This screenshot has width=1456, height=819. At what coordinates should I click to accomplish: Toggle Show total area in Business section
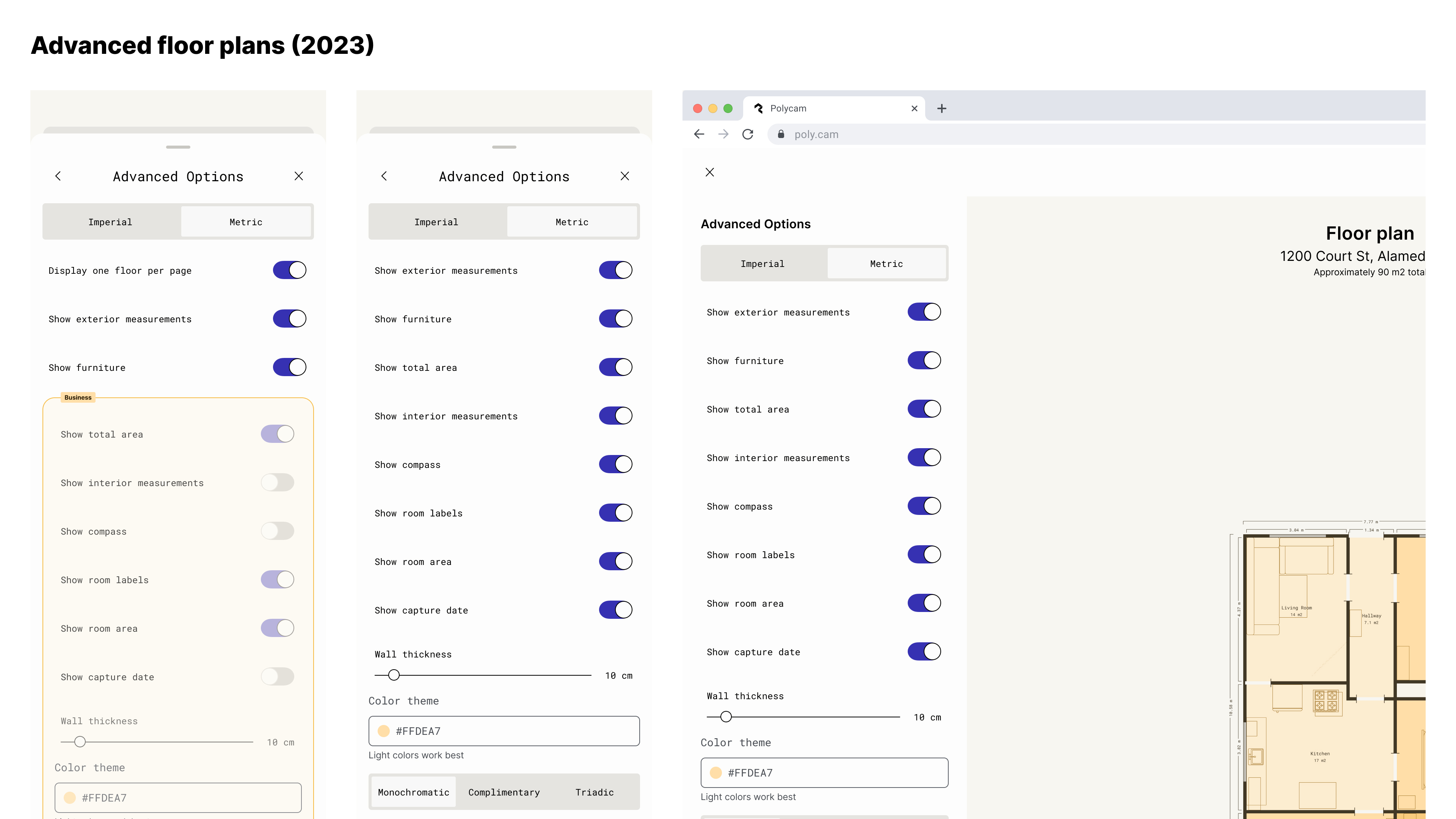tap(278, 434)
